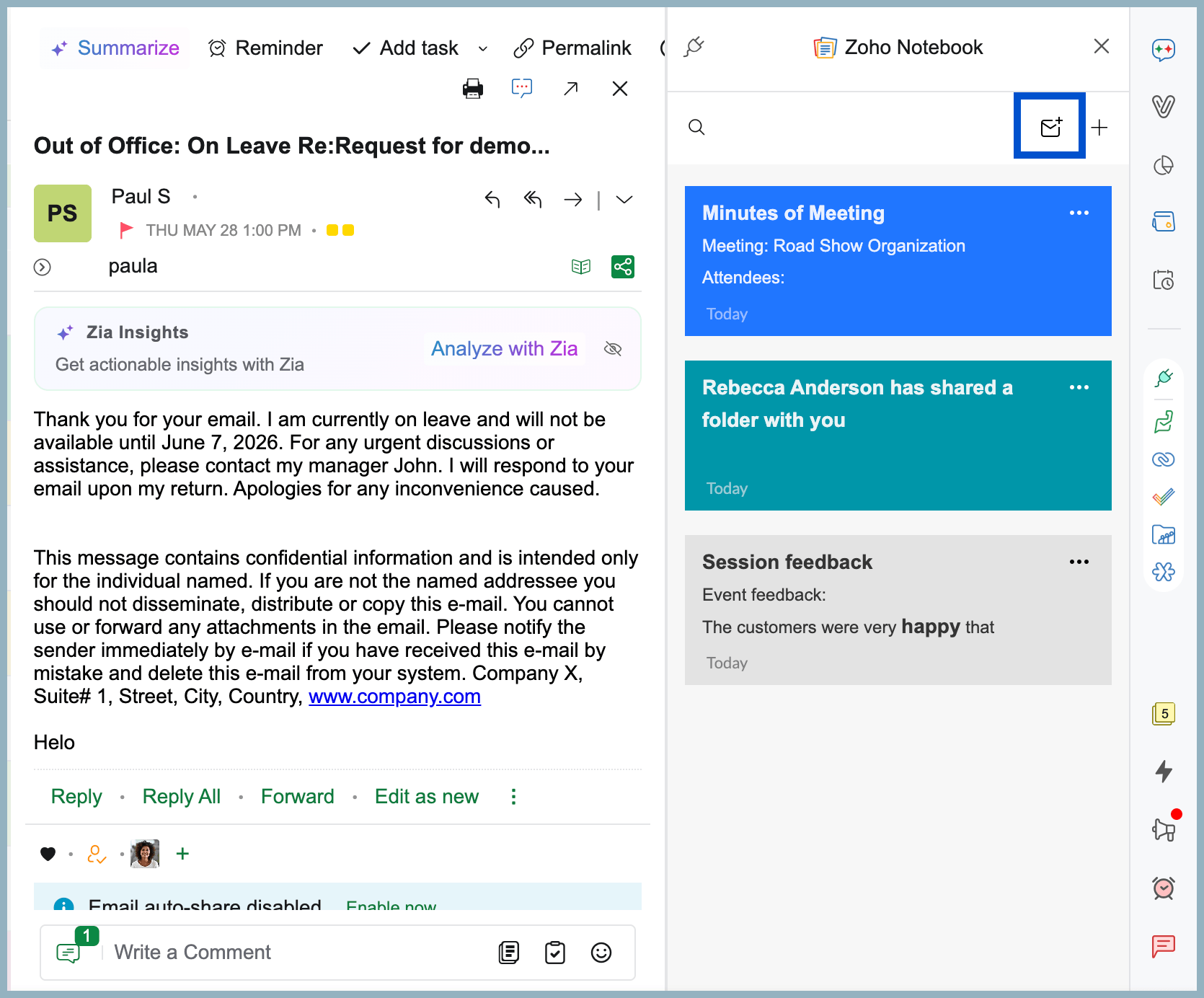This screenshot has width=1204, height=998.
Task: Expand recipient details arrow beside paula
Action: tap(43, 268)
